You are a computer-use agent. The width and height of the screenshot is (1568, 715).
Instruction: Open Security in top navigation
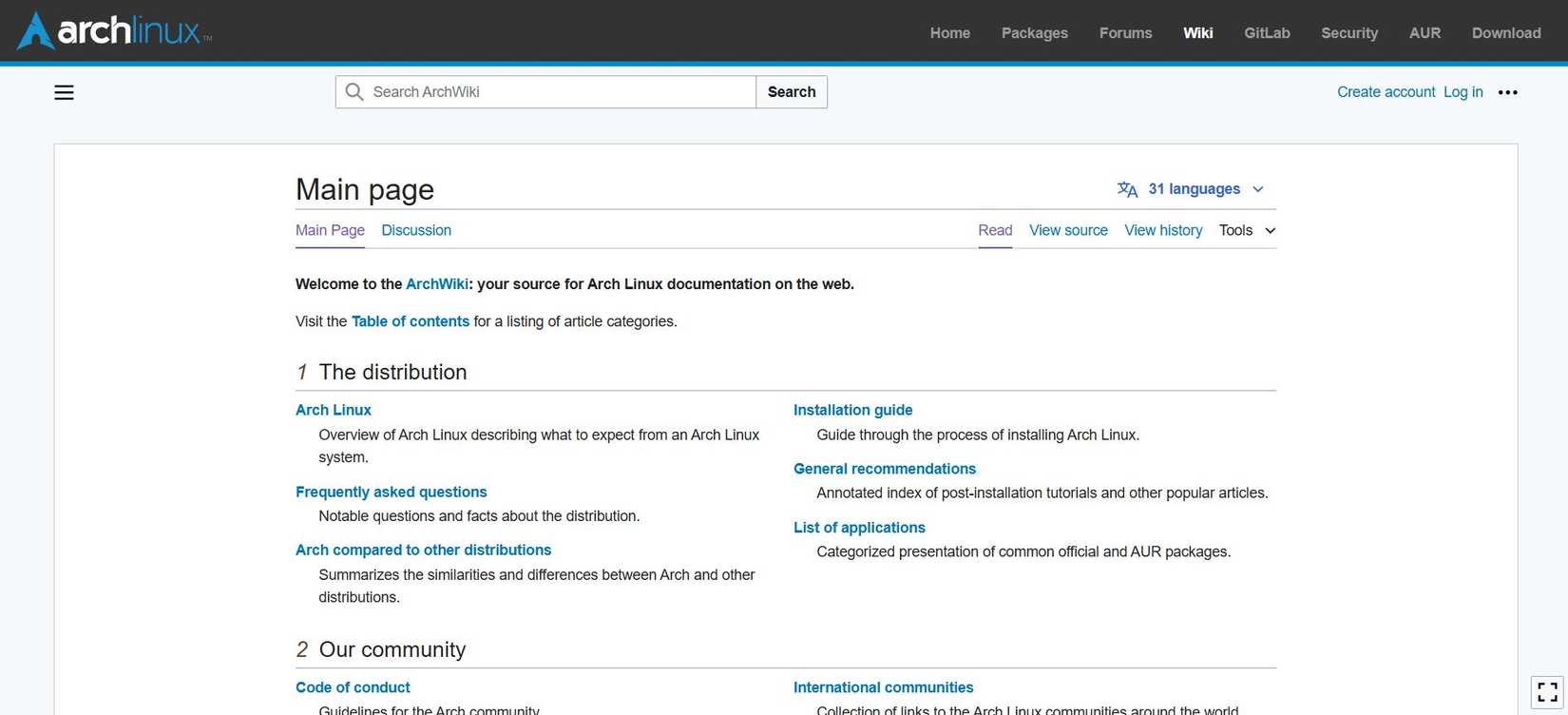1349,32
